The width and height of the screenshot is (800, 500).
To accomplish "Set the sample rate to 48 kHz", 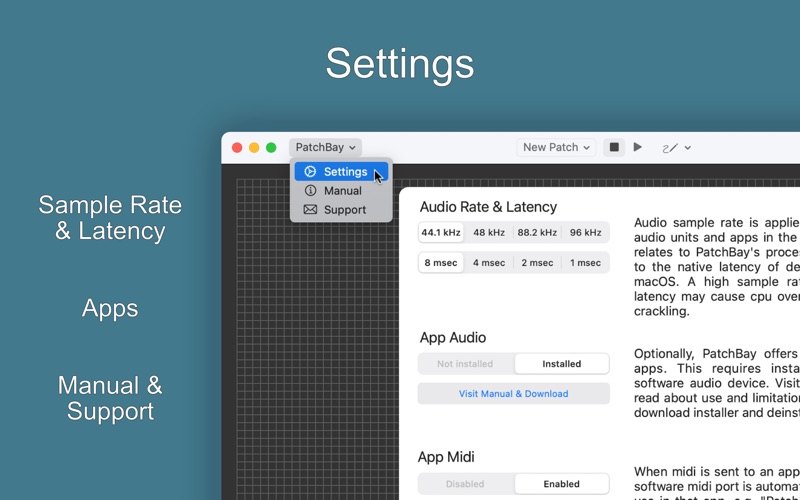I will click(489, 233).
